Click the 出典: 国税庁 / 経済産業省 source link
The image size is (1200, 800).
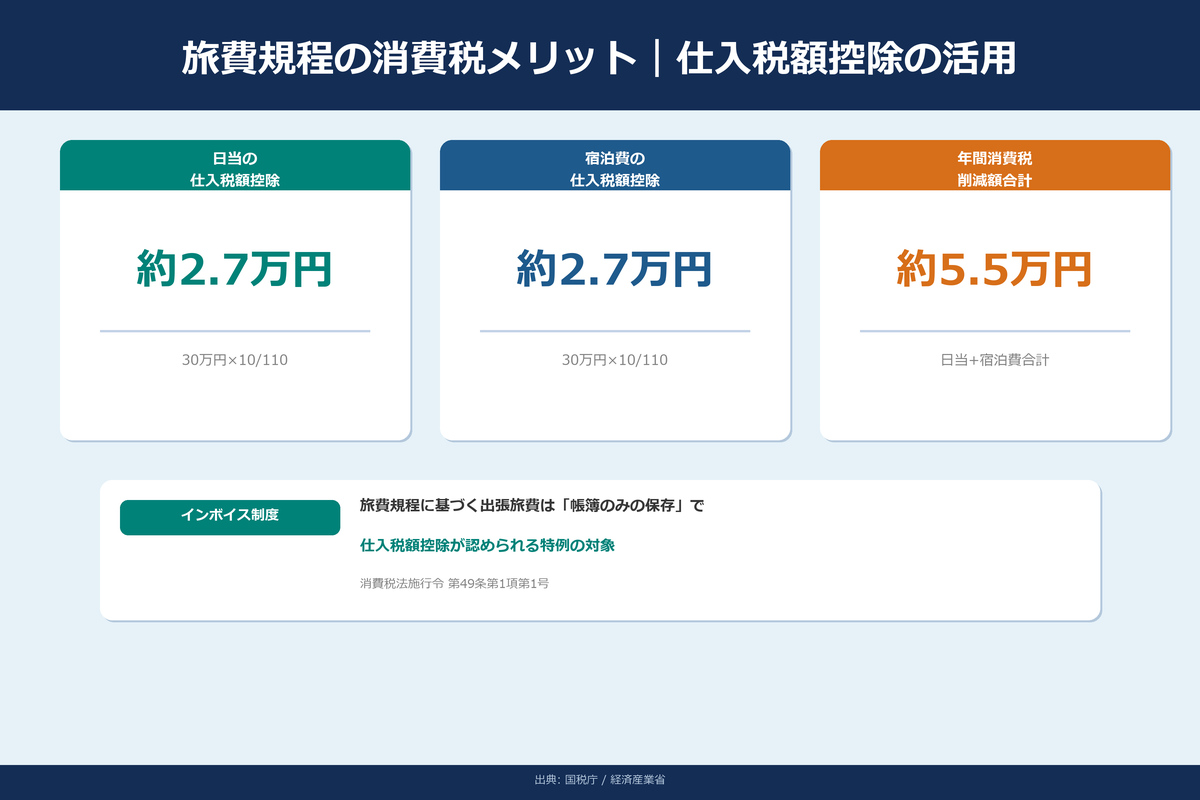pos(600,781)
